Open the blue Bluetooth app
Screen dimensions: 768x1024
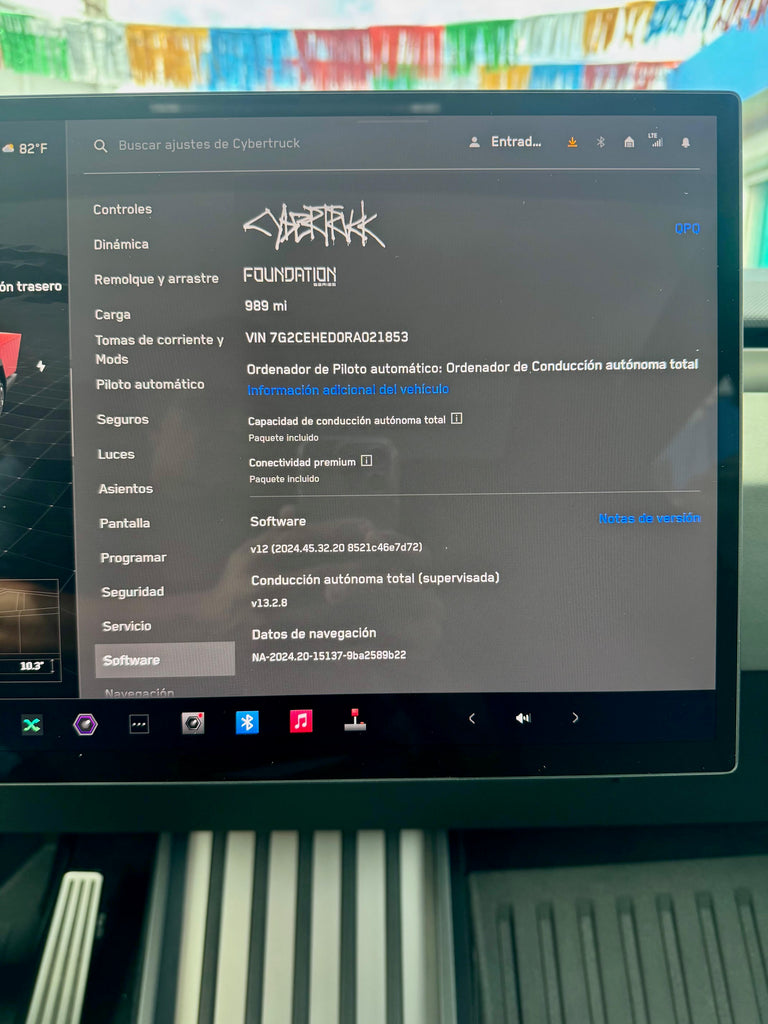(247, 722)
